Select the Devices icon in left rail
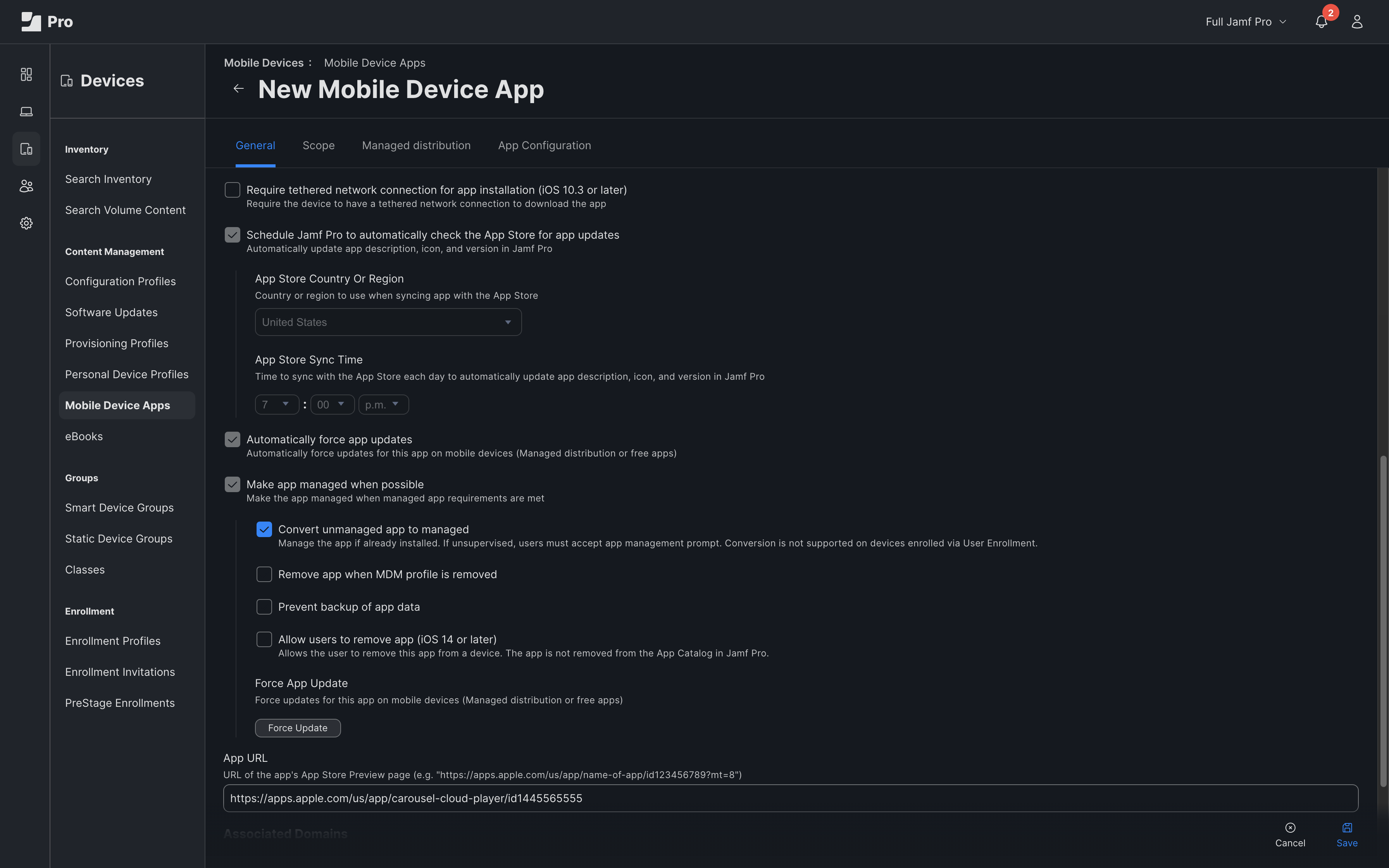The image size is (1389, 868). [26, 149]
